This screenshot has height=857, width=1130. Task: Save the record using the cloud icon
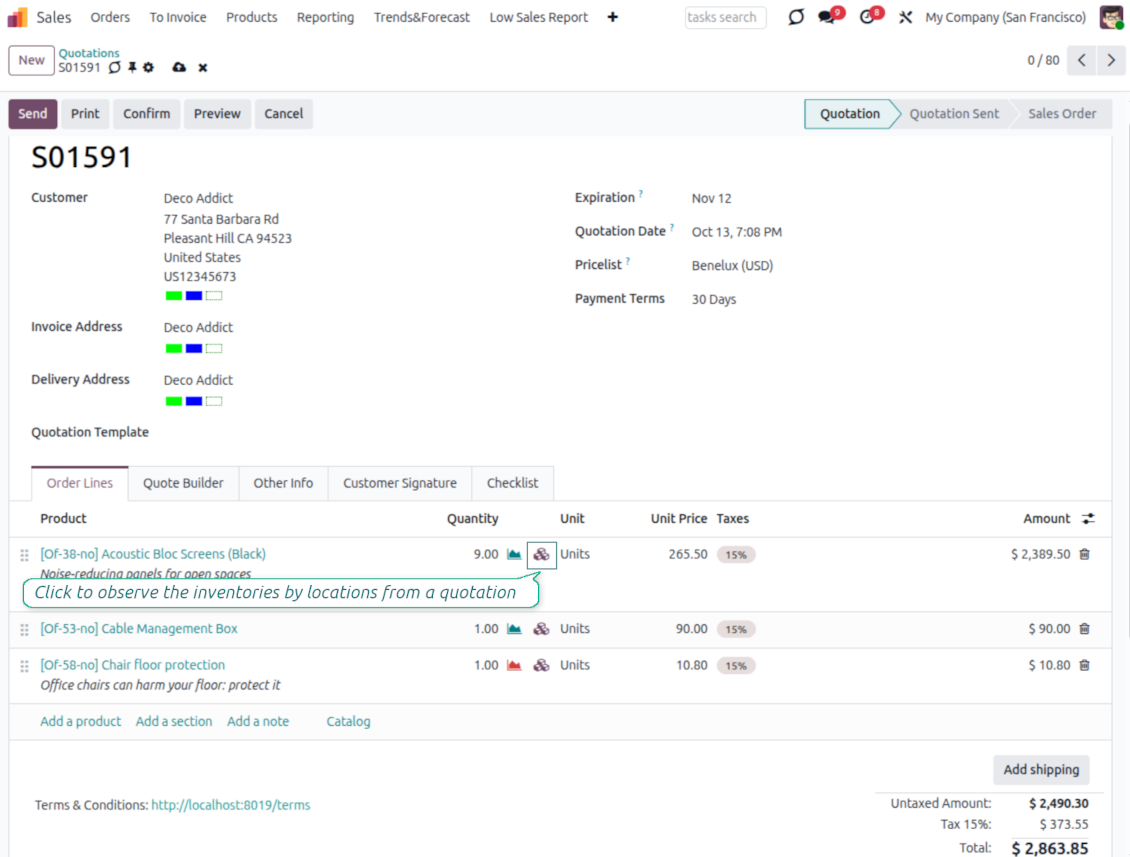pos(179,67)
